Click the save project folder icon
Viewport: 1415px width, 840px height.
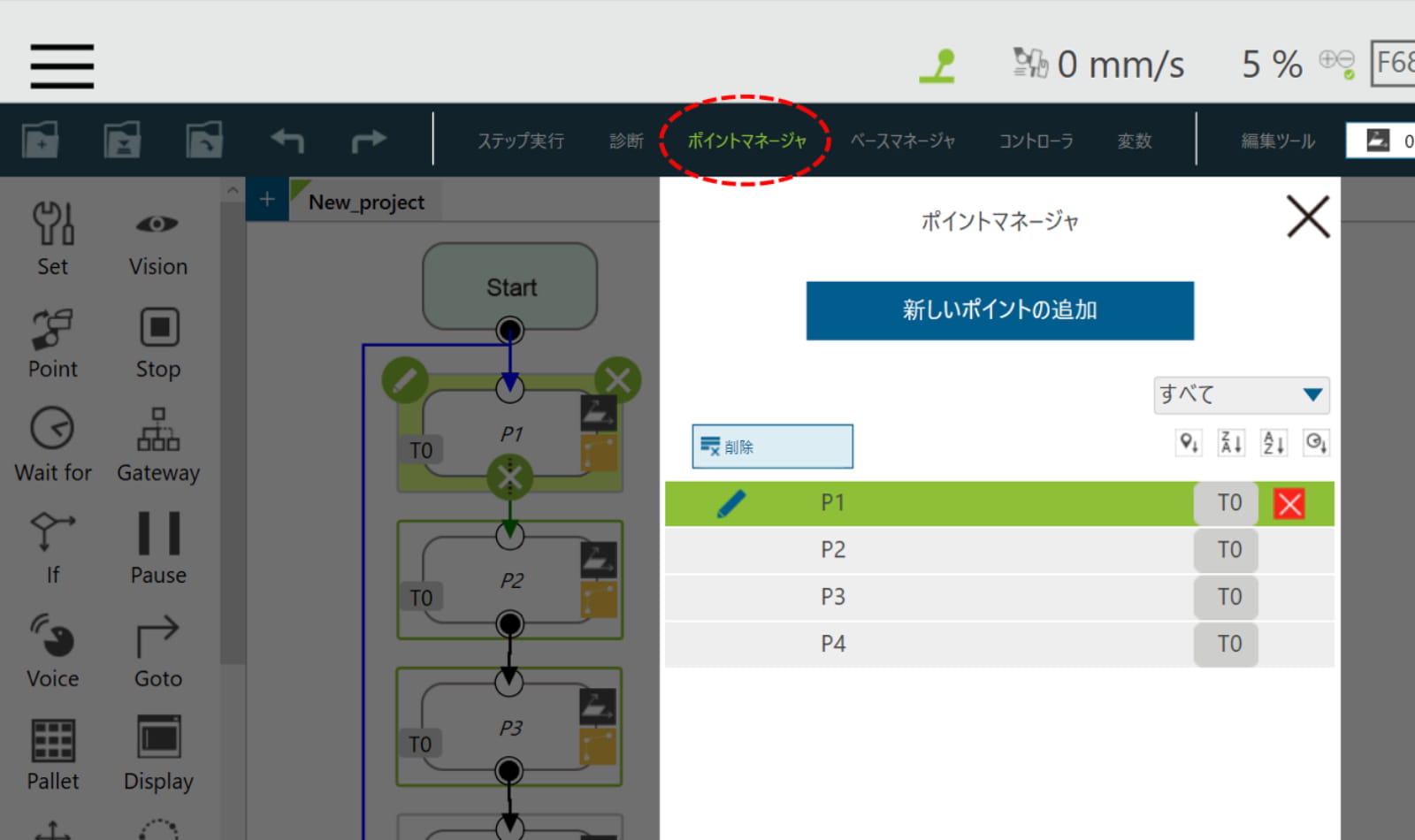123,140
